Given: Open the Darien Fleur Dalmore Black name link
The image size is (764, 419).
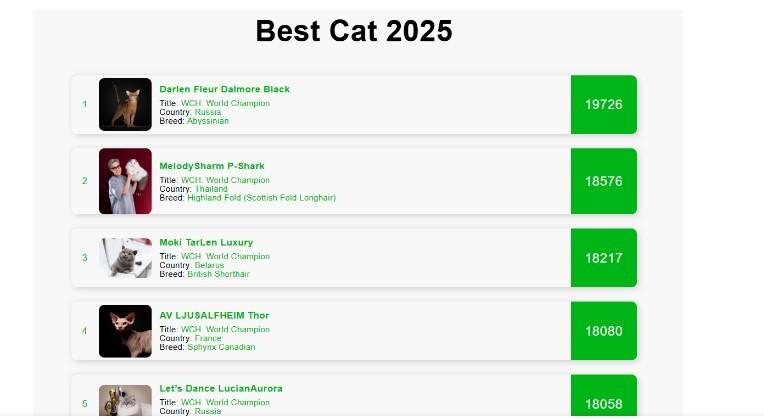Looking at the screenshot, I should pos(224,90).
